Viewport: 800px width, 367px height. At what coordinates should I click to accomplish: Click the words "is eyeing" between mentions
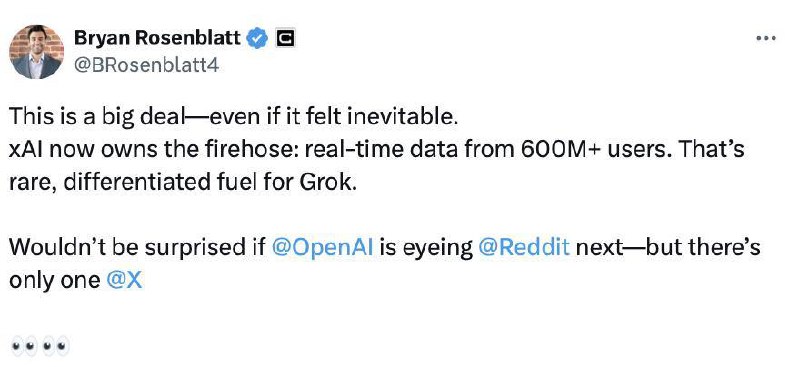(426, 249)
